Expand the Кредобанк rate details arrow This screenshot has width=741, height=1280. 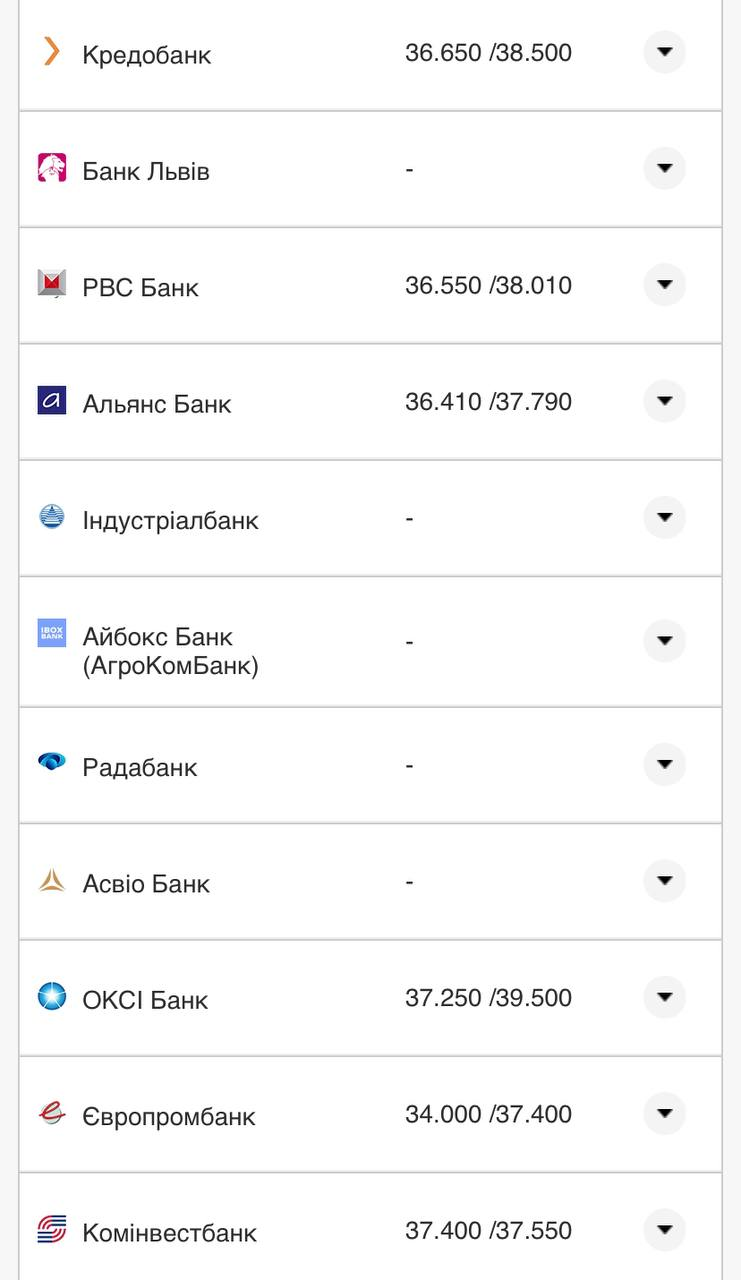[664, 52]
